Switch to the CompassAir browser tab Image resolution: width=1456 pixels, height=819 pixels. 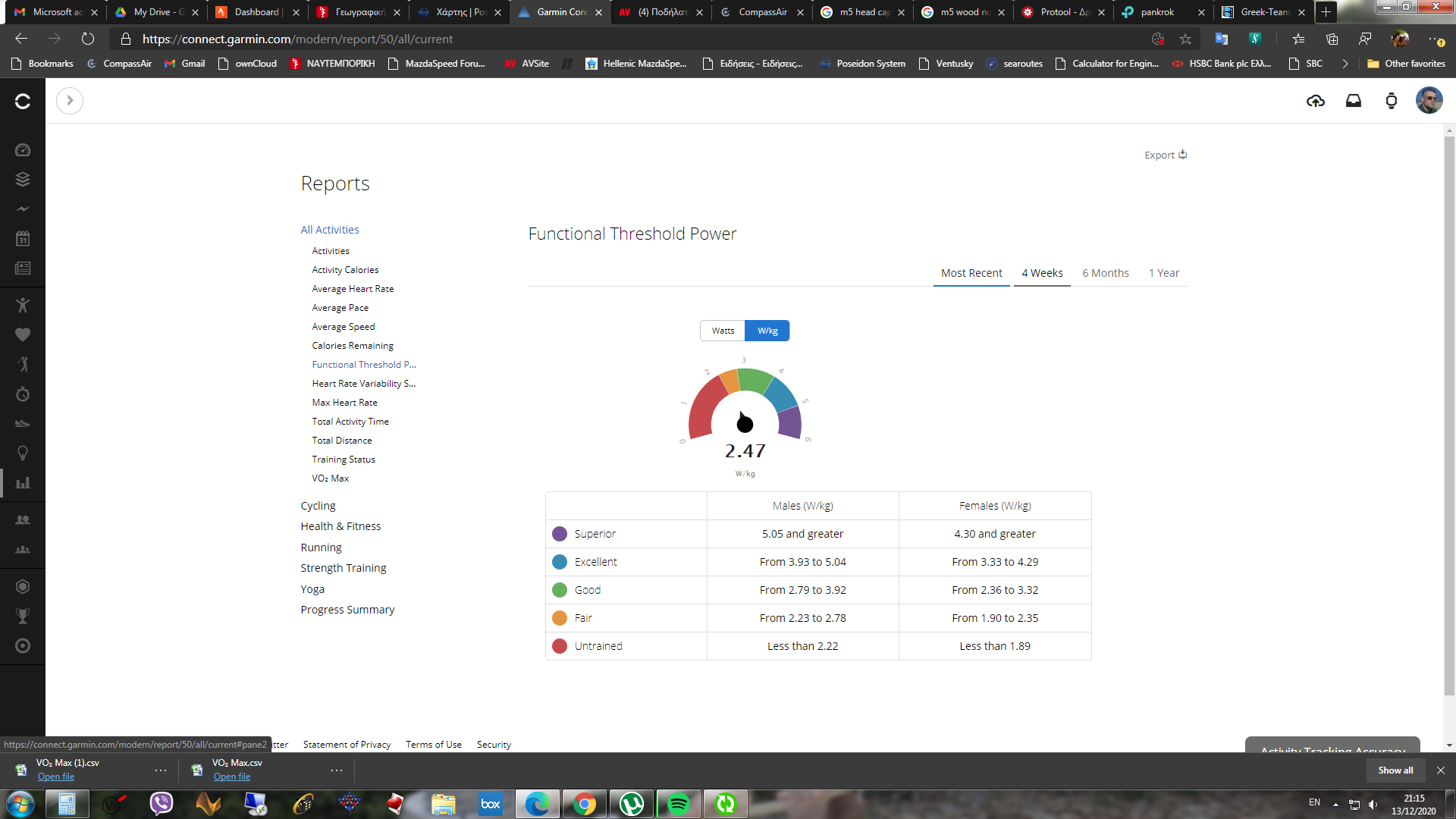pyautogui.click(x=761, y=12)
